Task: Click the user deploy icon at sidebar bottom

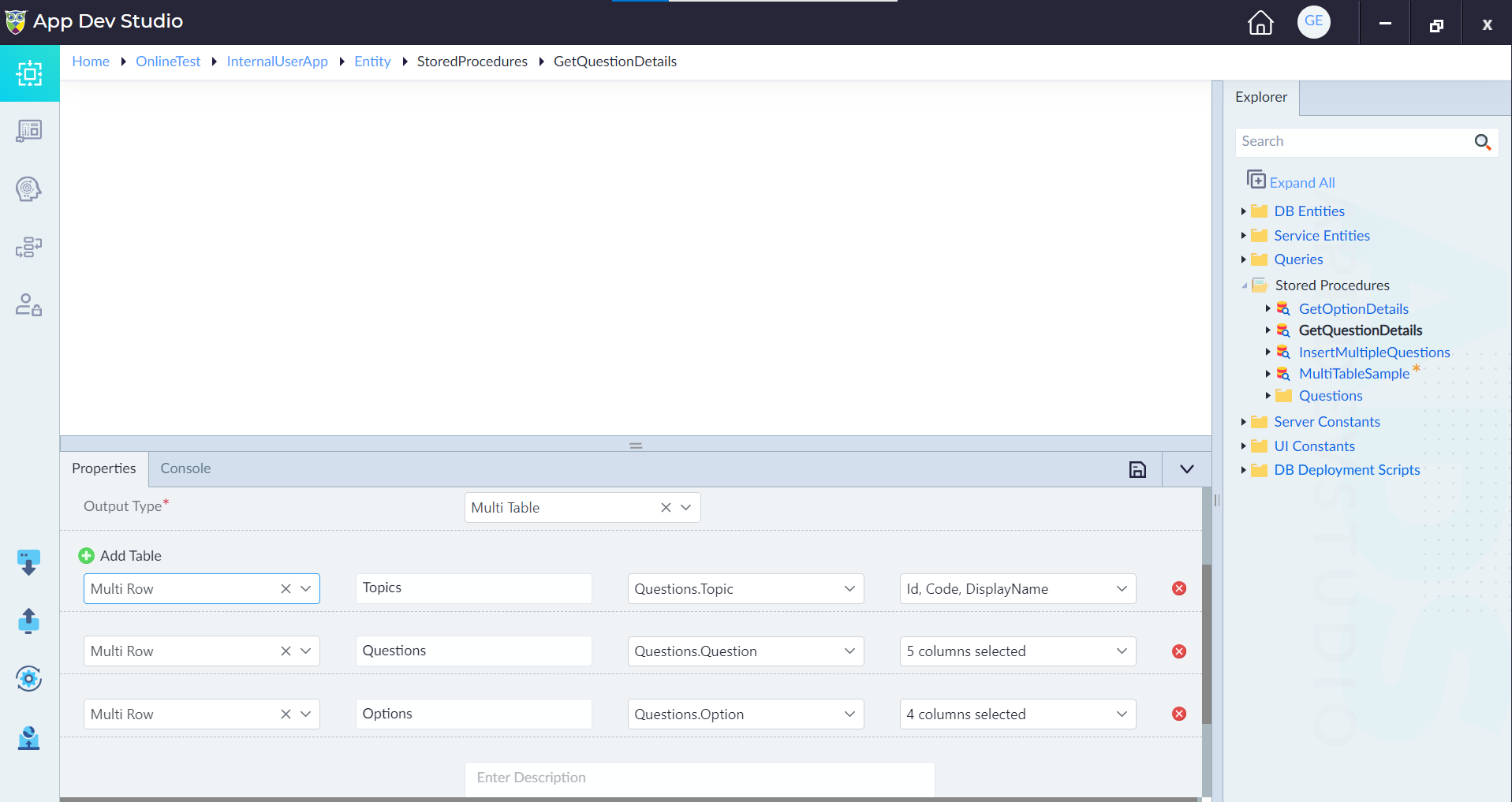Action: click(29, 738)
